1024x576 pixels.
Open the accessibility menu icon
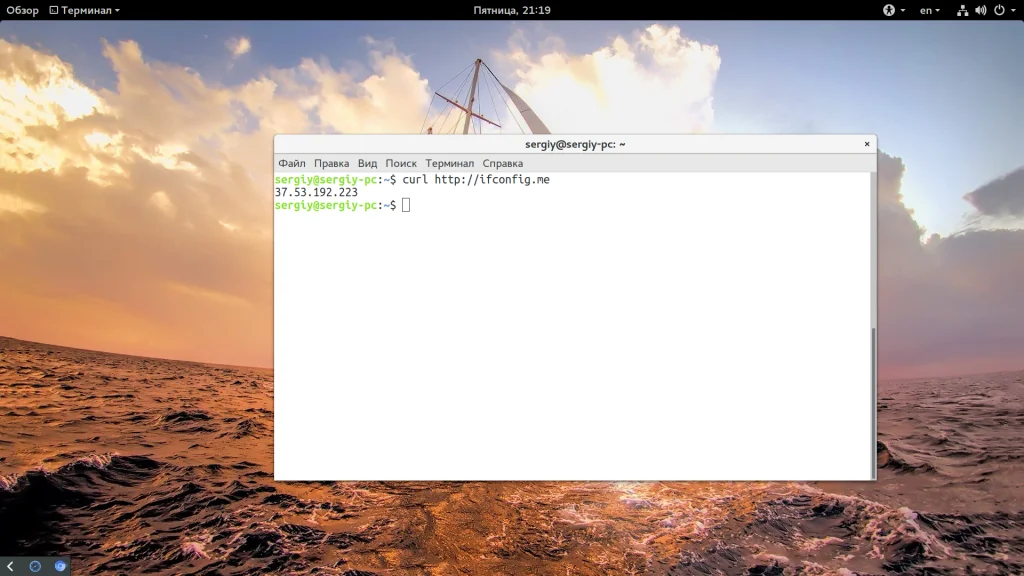889,10
